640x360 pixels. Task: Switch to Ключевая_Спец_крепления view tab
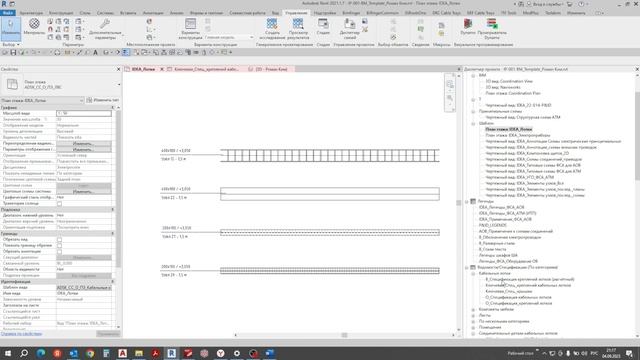coord(206,69)
